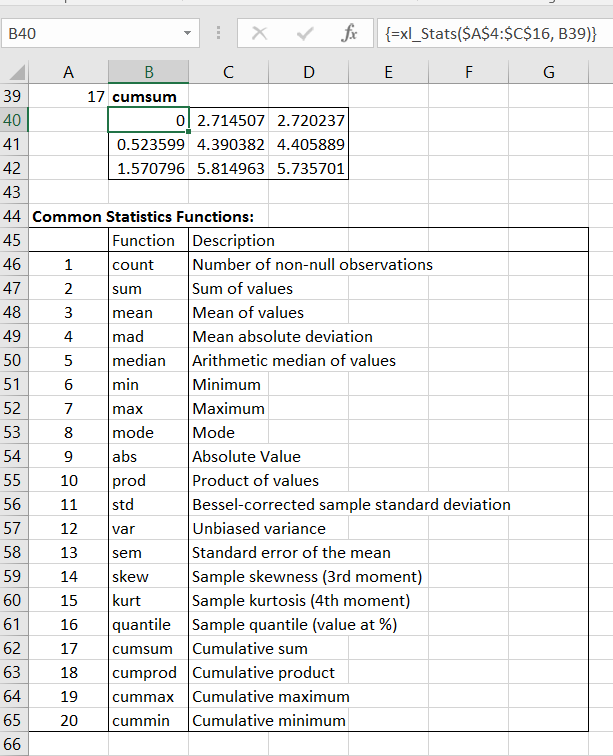
Task: Select cell with value 2.714507
Action: coord(229,121)
